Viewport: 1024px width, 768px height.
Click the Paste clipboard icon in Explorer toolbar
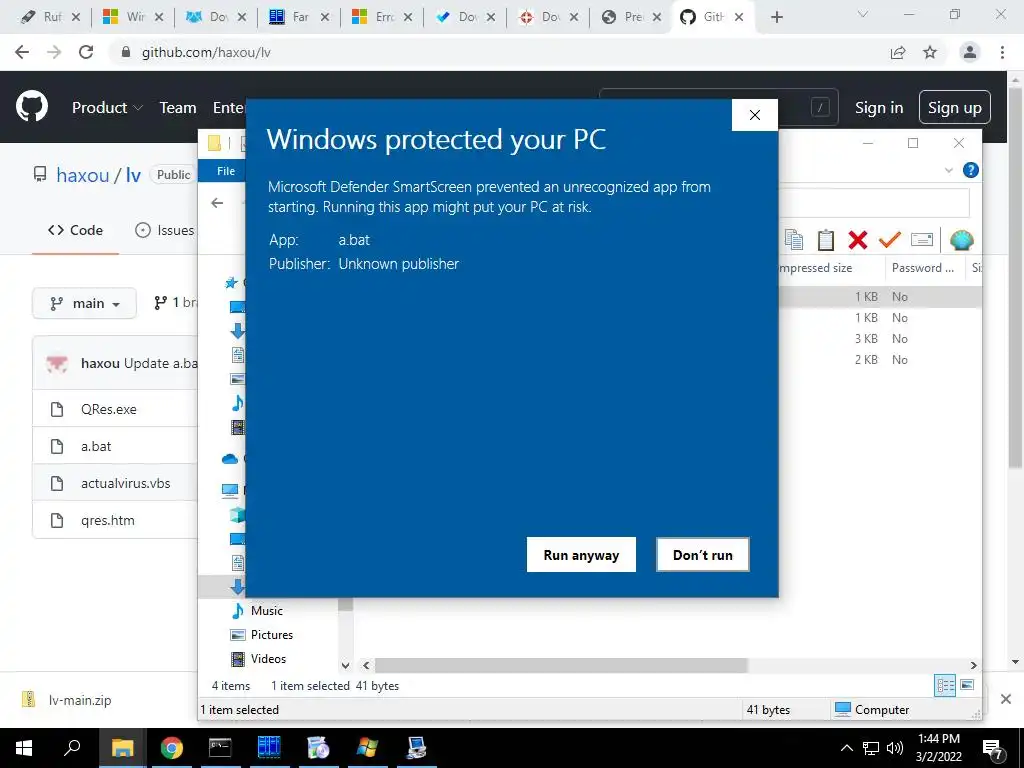click(825, 240)
